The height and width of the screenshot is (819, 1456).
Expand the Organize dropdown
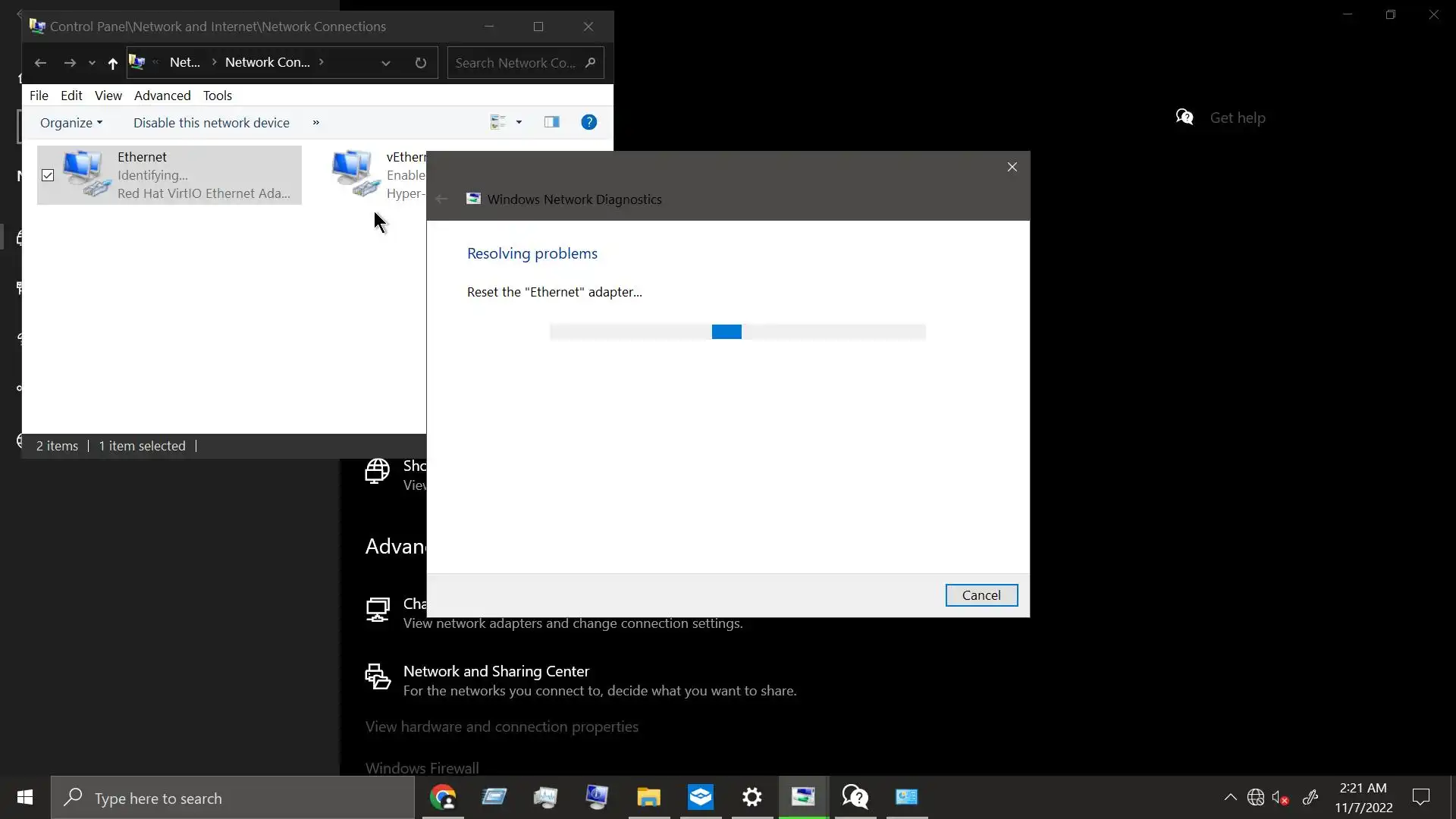click(71, 123)
